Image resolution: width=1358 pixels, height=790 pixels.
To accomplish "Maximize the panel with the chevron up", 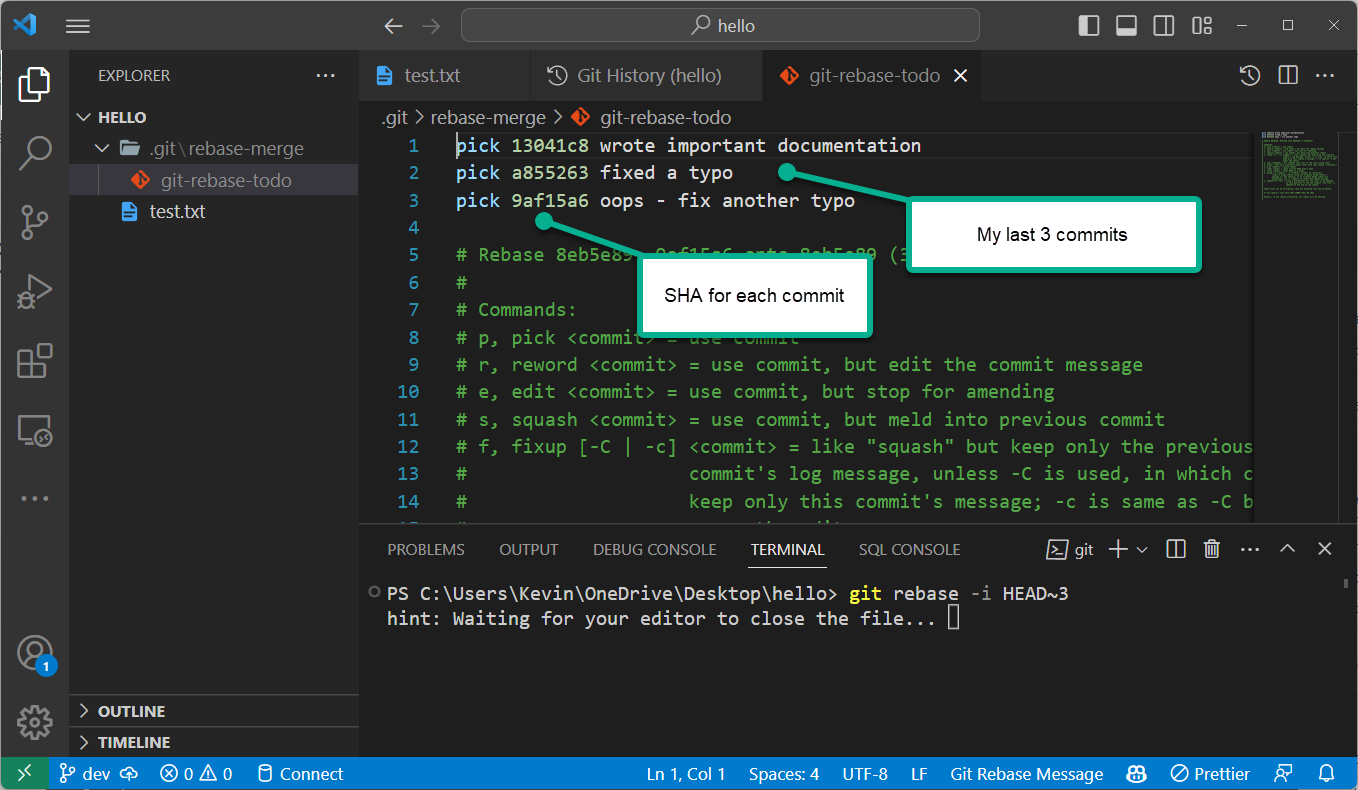I will tap(1288, 549).
